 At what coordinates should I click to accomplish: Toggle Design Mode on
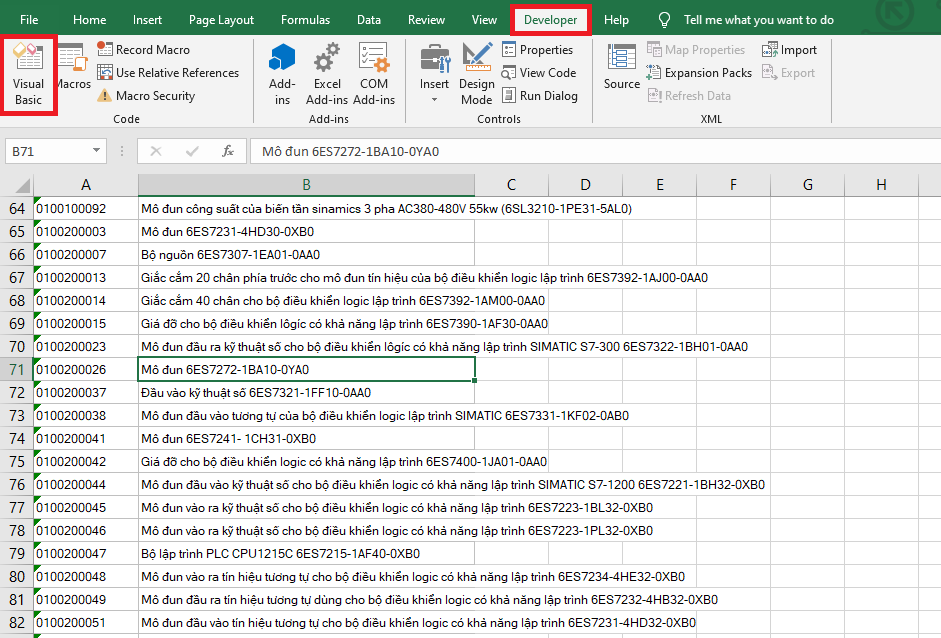476,74
